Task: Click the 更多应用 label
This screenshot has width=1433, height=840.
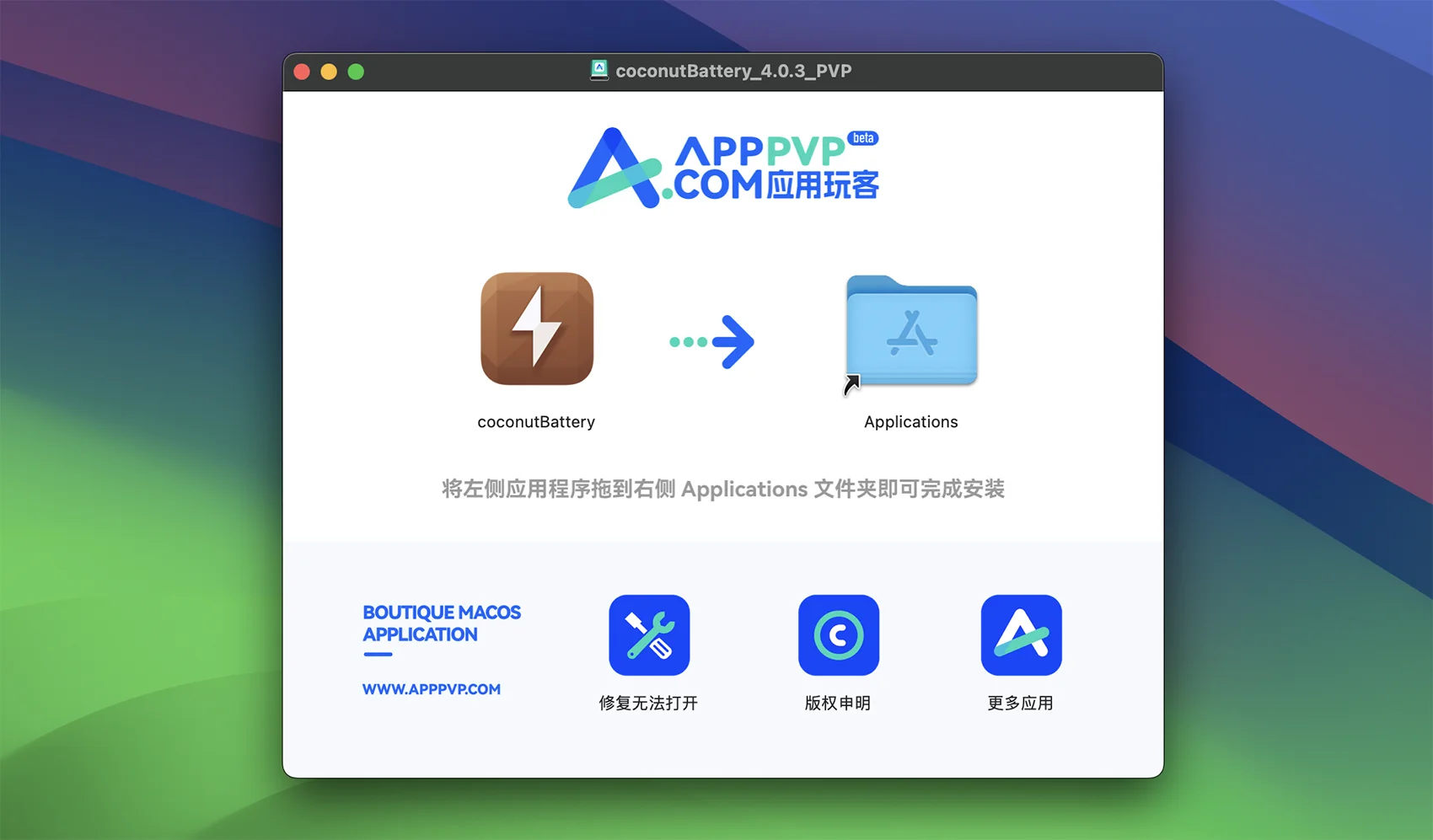Action: tap(1021, 703)
